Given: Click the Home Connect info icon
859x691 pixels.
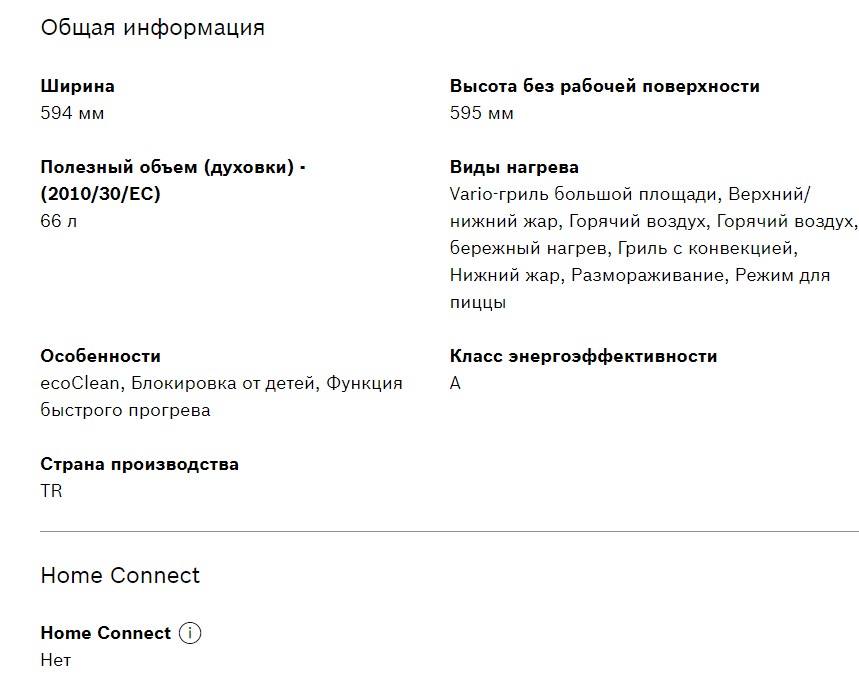Looking at the screenshot, I should pyautogui.click(x=190, y=633).
